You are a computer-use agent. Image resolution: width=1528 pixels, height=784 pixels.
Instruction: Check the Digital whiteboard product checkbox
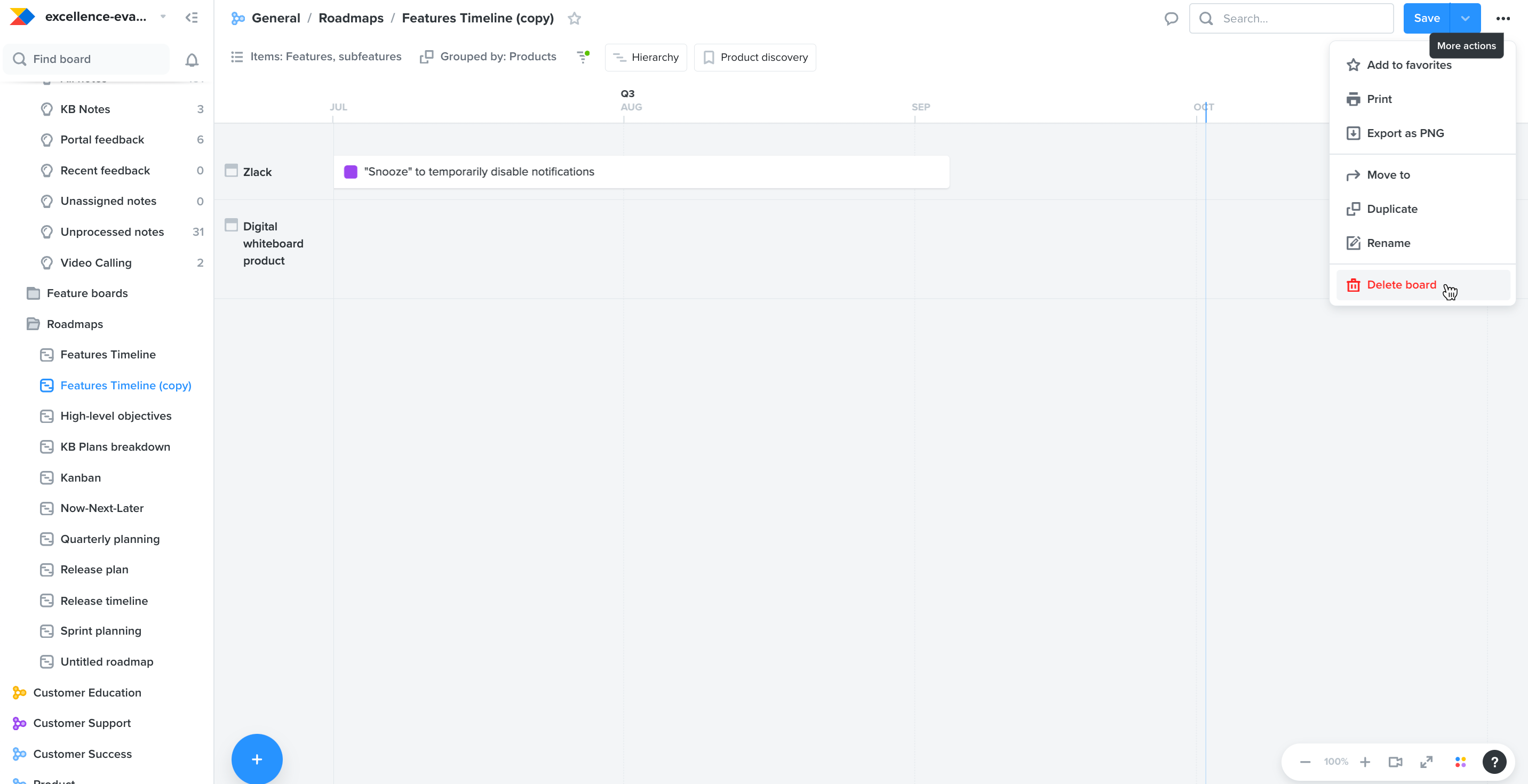(x=230, y=225)
